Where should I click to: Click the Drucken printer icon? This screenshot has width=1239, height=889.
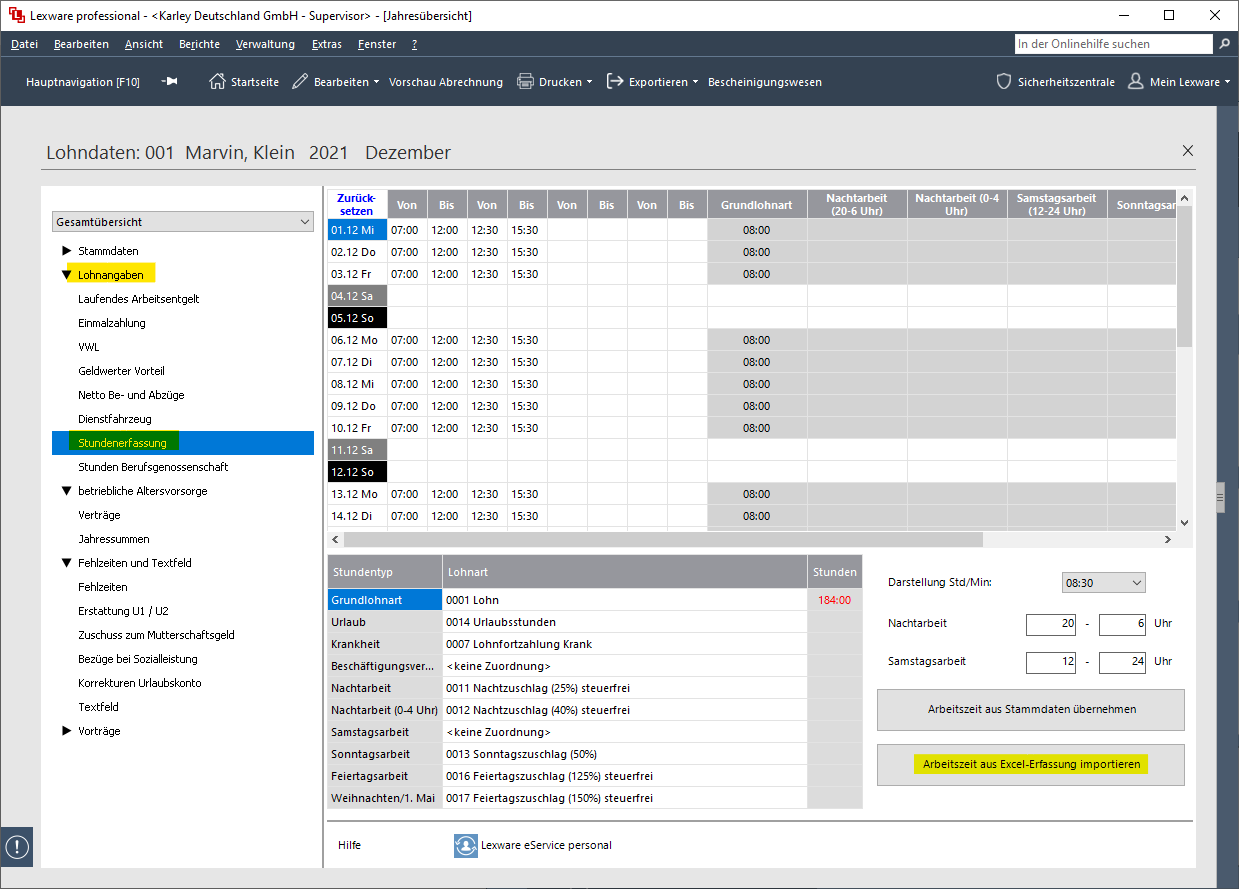coord(525,82)
